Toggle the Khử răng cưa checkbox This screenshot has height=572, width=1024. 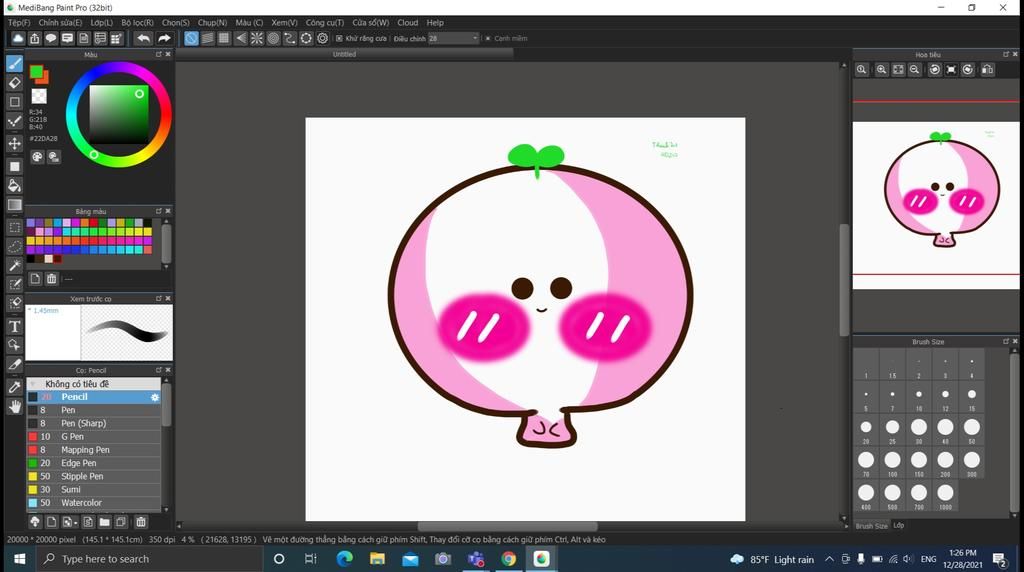[340, 38]
